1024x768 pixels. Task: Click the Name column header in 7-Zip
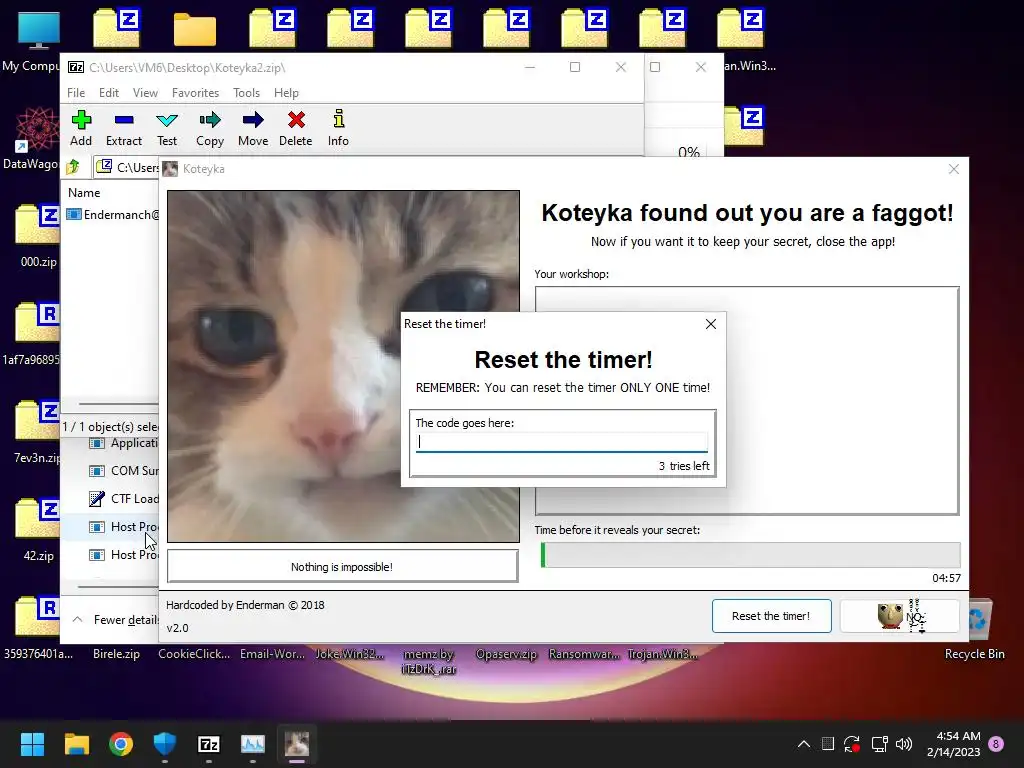[x=84, y=193]
